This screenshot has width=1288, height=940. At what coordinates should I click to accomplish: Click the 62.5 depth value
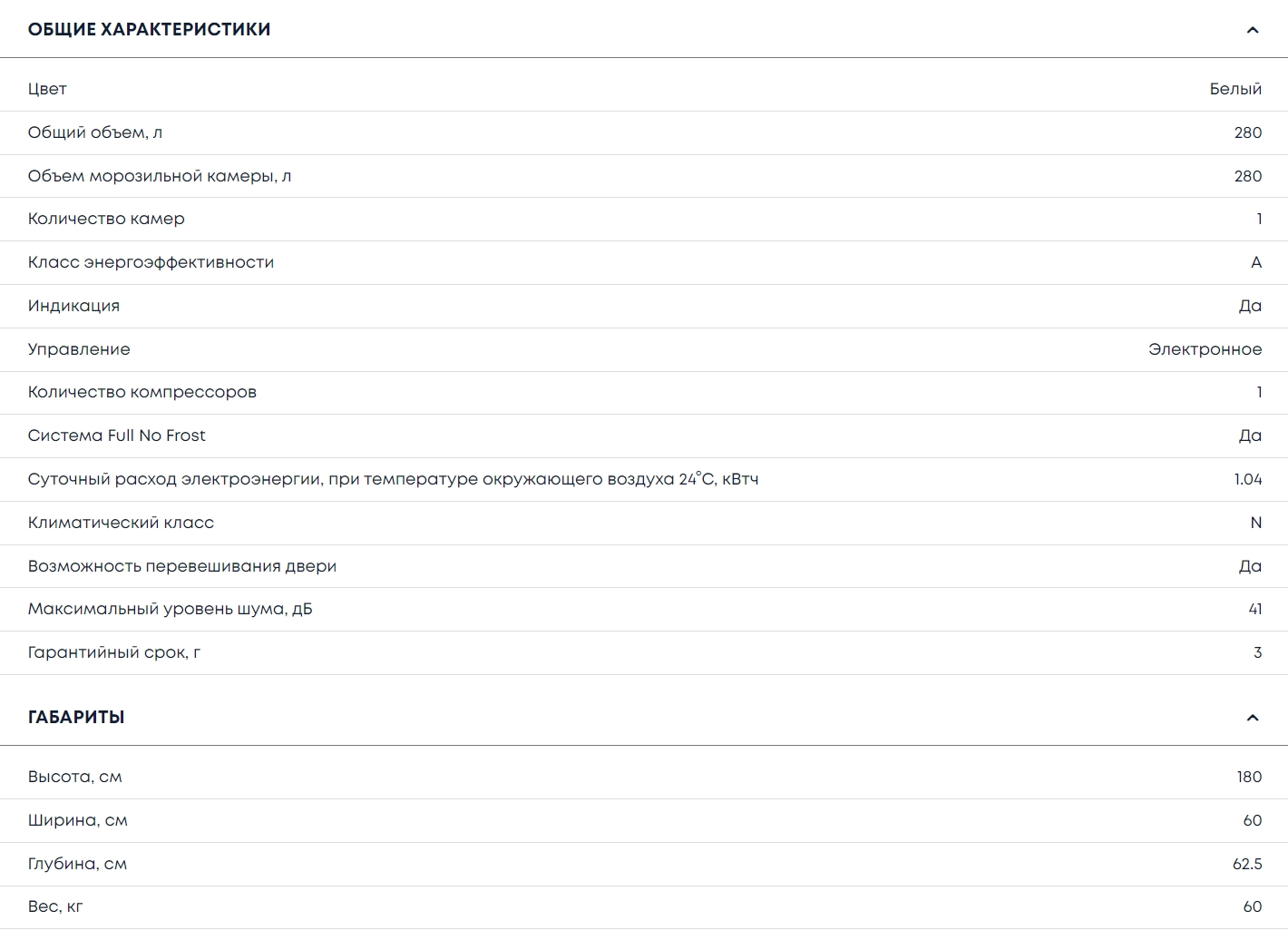(x=1247, y=864)
